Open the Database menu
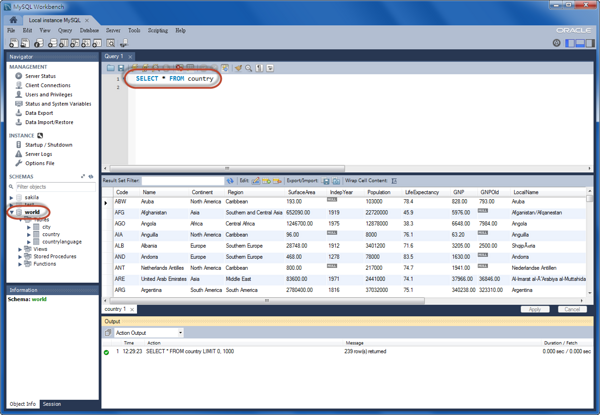The image size is (600, 415). (89, 31)
